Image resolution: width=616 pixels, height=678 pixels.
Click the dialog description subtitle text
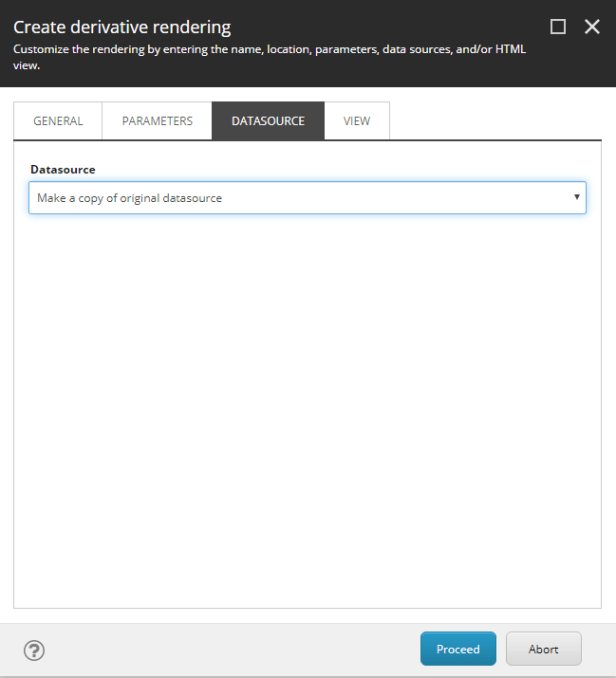(268, 56)
